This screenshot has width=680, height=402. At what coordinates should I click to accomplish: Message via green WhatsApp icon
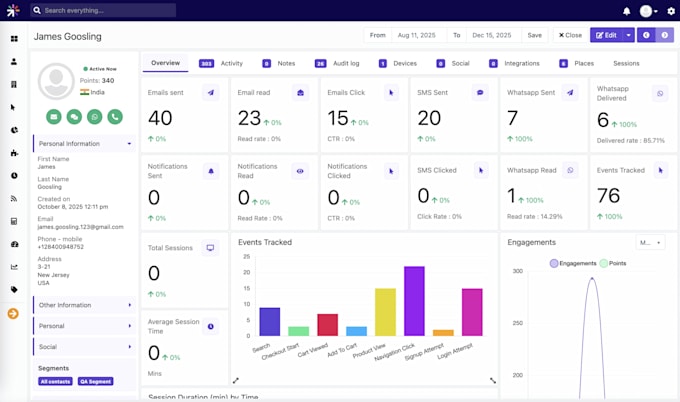click(x=95, y=117)
